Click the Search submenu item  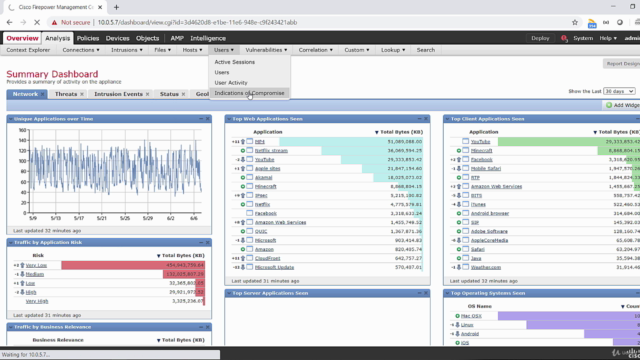(426, 50)
